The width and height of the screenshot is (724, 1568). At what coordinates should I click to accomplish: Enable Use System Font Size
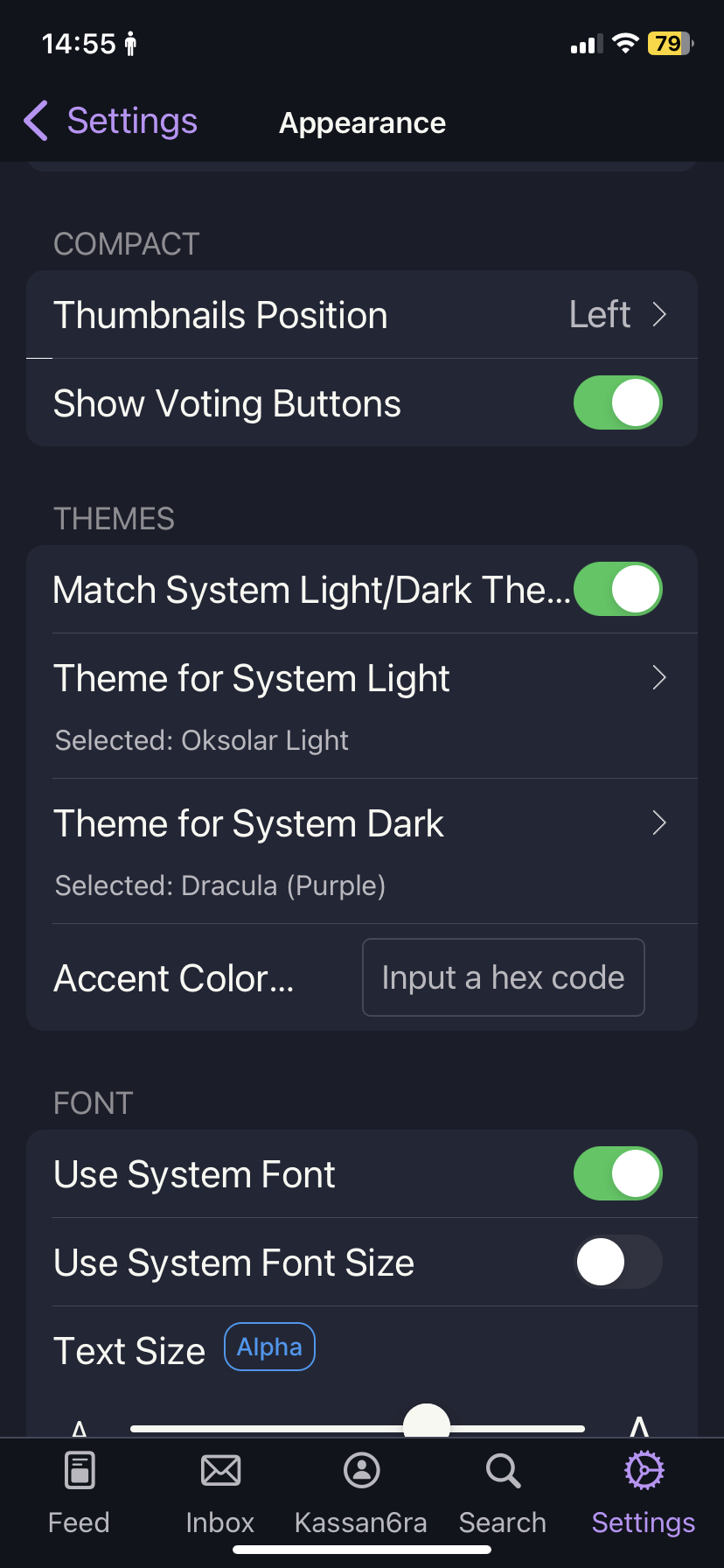[617, 1262]
